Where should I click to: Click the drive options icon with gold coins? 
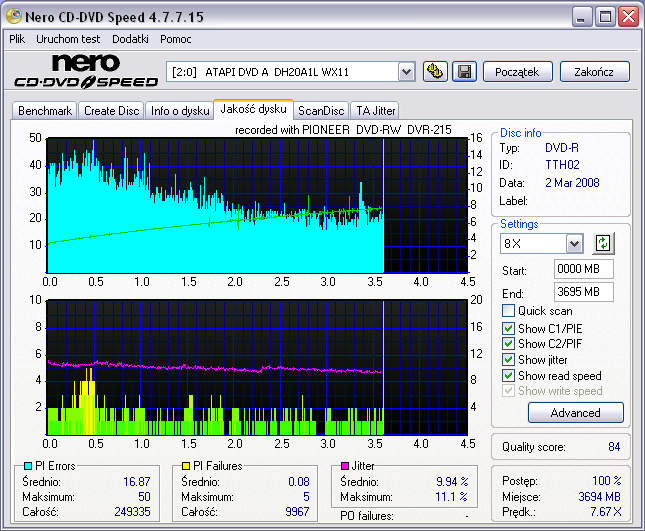pyautogui.click(x=435, y=72)
